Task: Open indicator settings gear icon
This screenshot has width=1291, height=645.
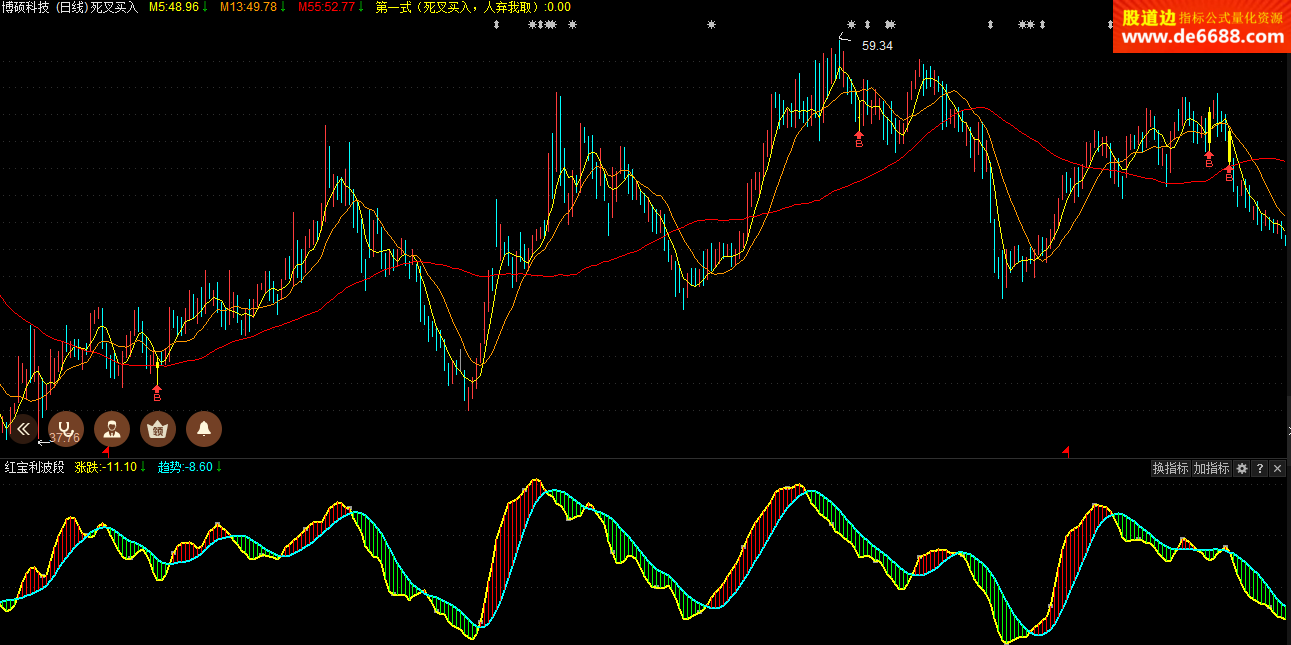Action: (x=1242, y=468)
